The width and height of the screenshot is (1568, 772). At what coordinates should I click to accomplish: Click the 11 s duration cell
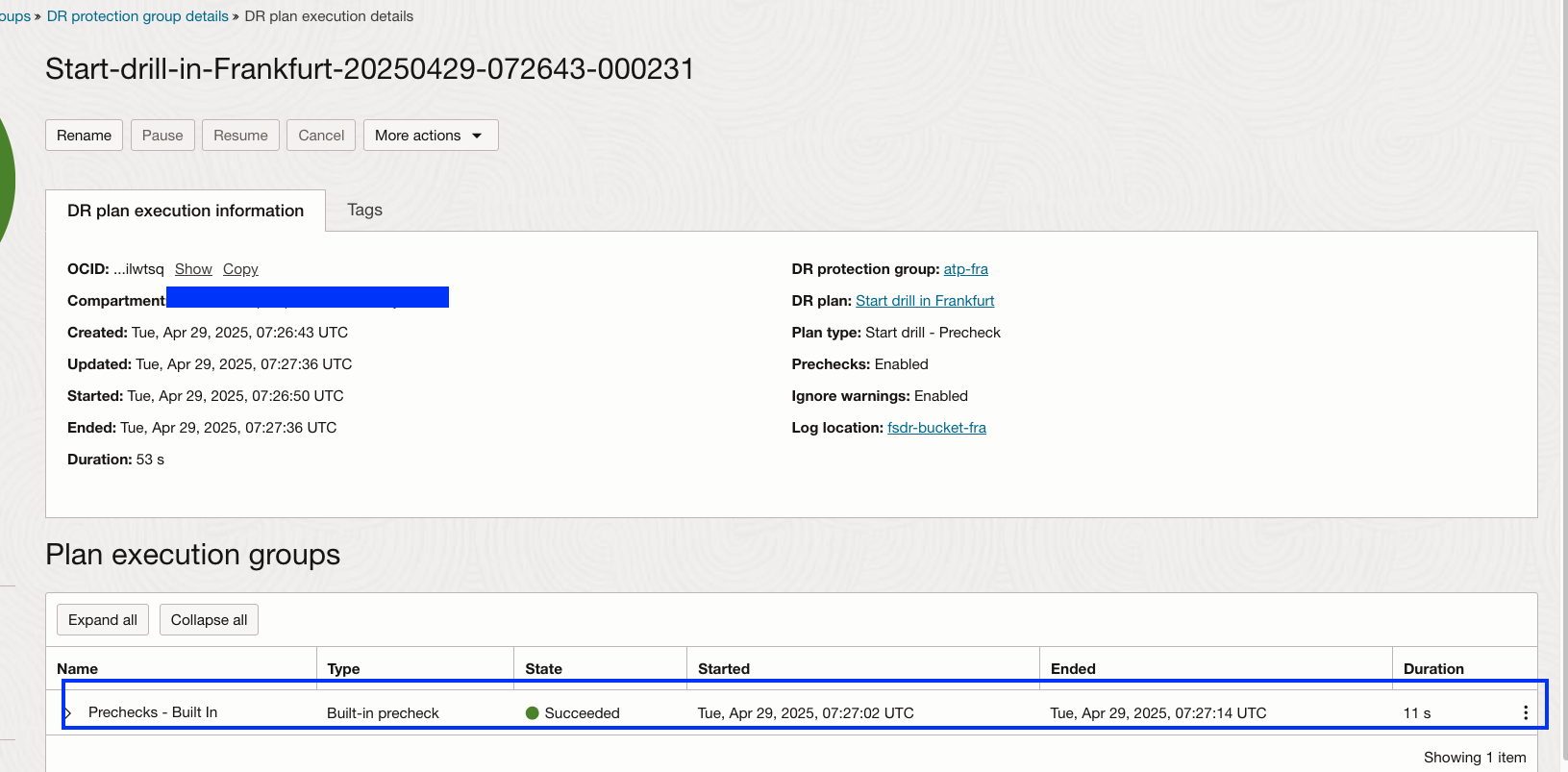1417,713
